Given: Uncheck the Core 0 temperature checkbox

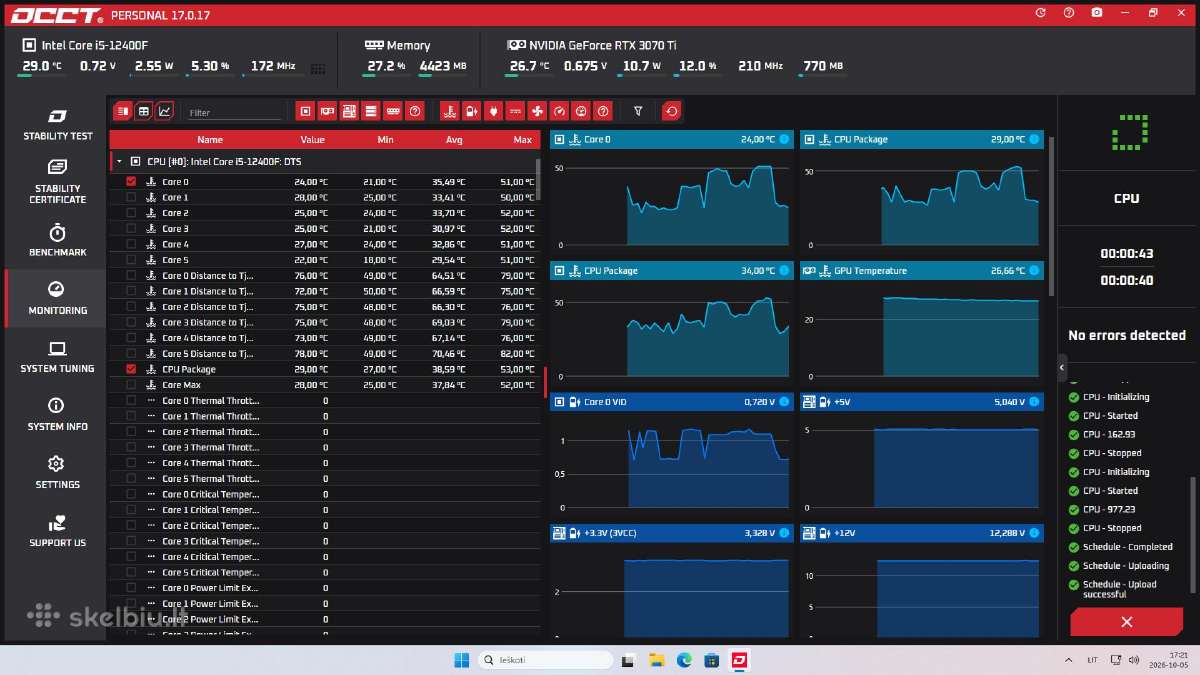Looking at the screenshot, I should tap(131, 182).
